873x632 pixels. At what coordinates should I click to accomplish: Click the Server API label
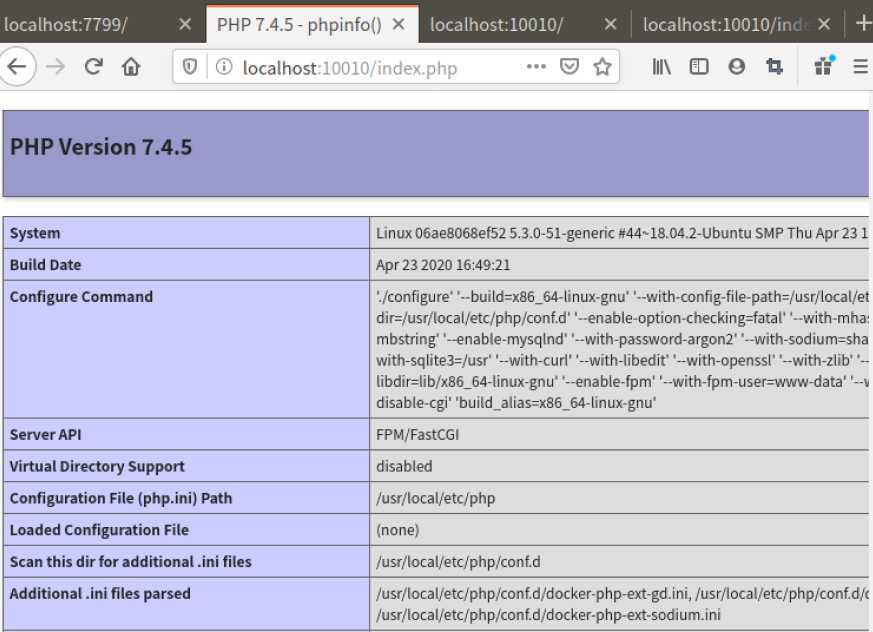coord(45,434)
